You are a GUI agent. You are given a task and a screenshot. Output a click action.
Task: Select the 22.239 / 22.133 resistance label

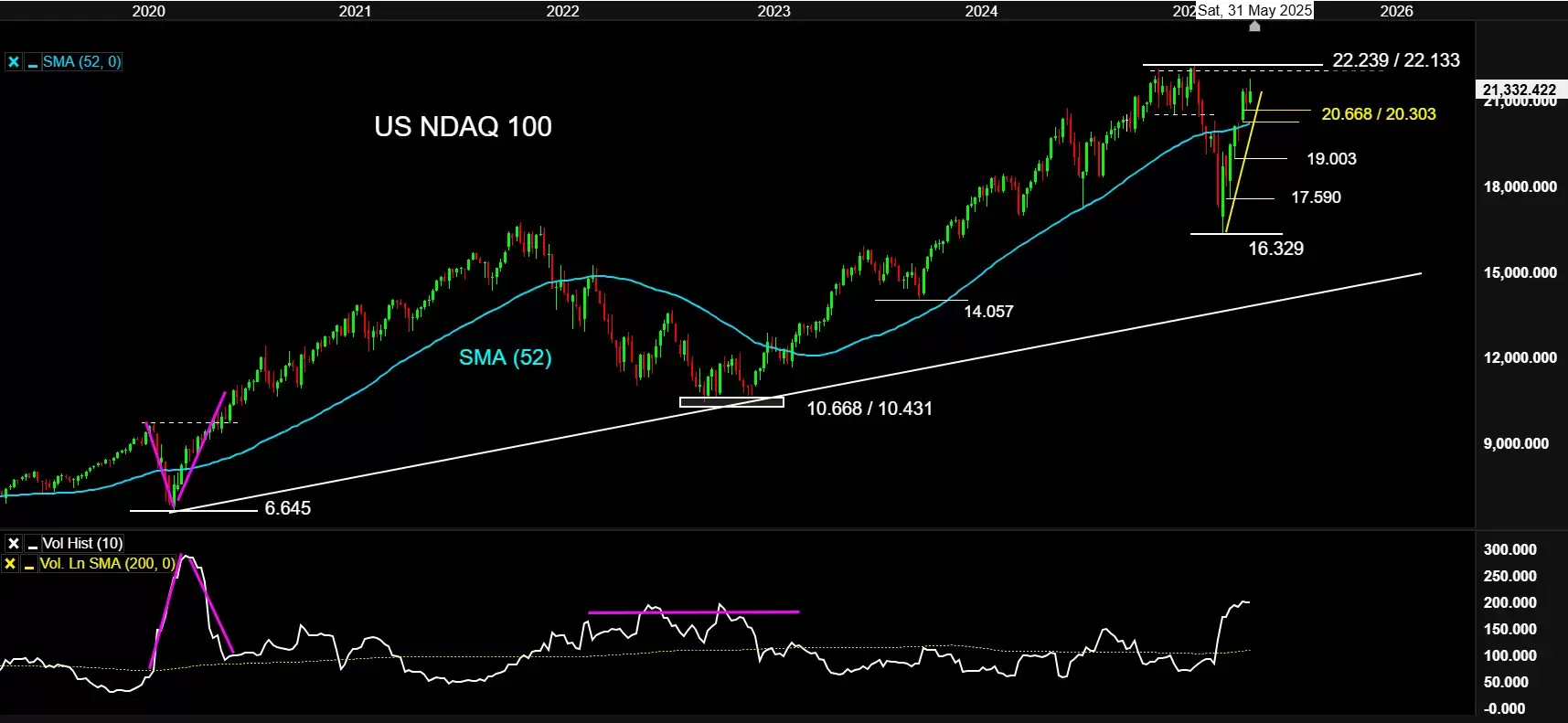tap(1396, 60)
